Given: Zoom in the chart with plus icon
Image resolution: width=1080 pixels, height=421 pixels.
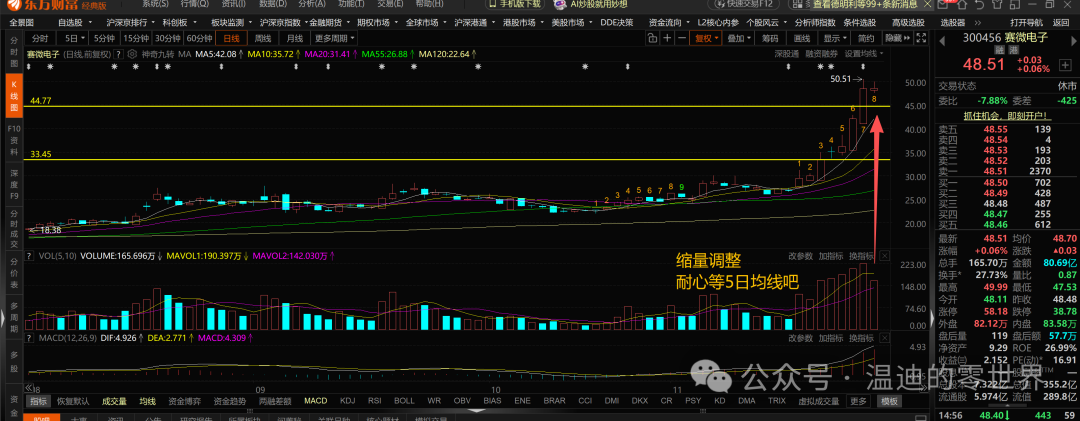Looking at the screenshot, I should (667, 38).
